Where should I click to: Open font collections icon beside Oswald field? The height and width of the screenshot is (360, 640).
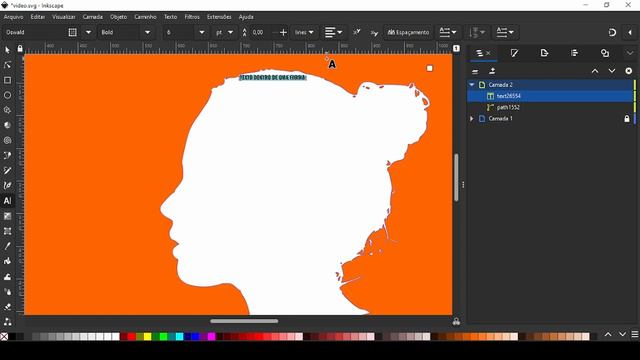pos(72,32)
